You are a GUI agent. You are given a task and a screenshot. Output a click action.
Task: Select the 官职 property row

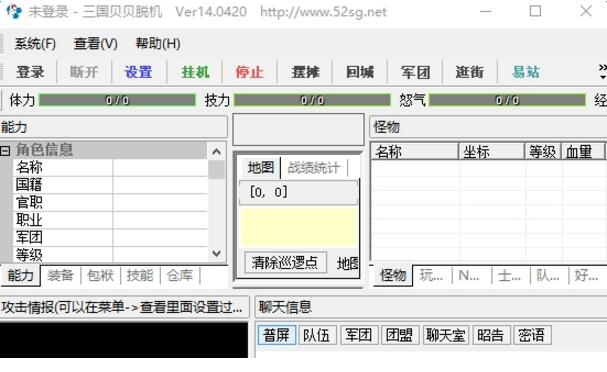[x=110, y=202]
